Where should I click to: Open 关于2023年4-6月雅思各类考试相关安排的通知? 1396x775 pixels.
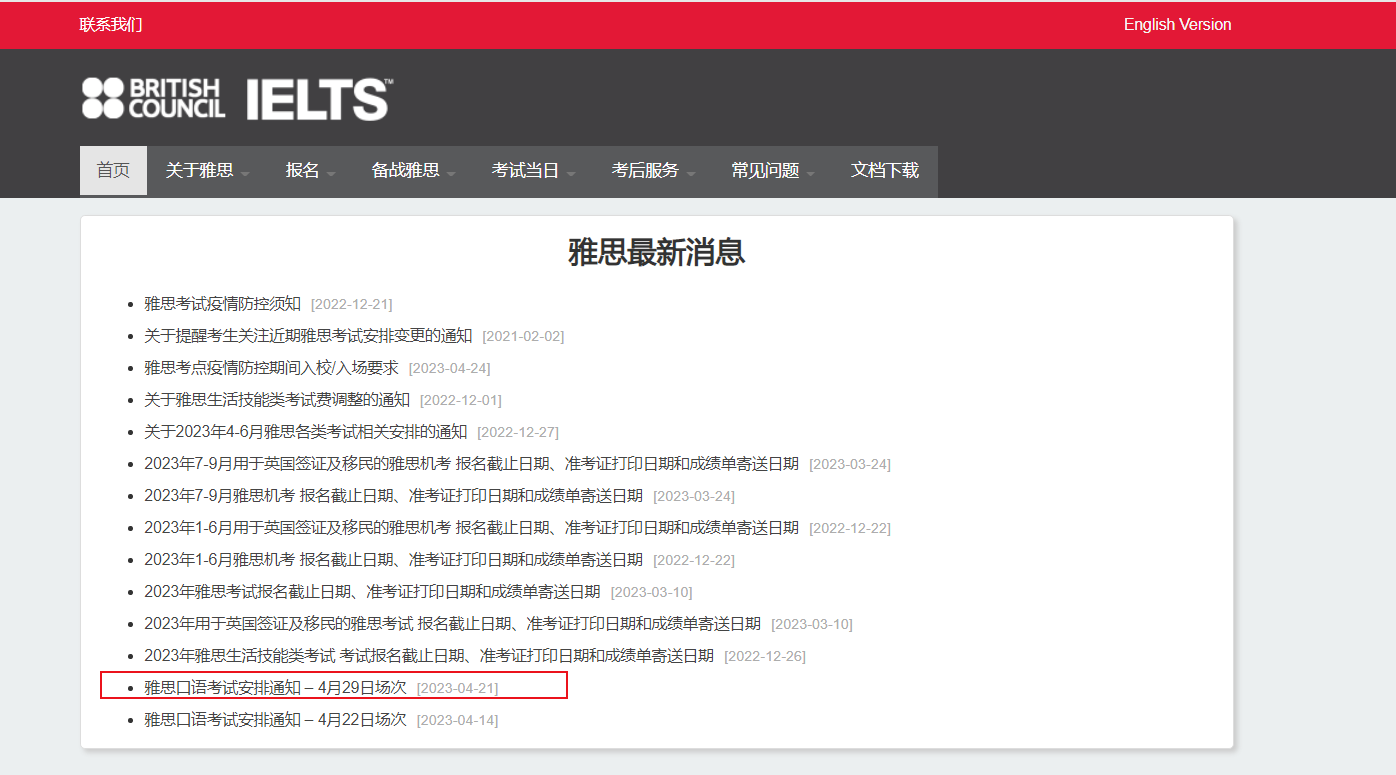coord(305,431)
